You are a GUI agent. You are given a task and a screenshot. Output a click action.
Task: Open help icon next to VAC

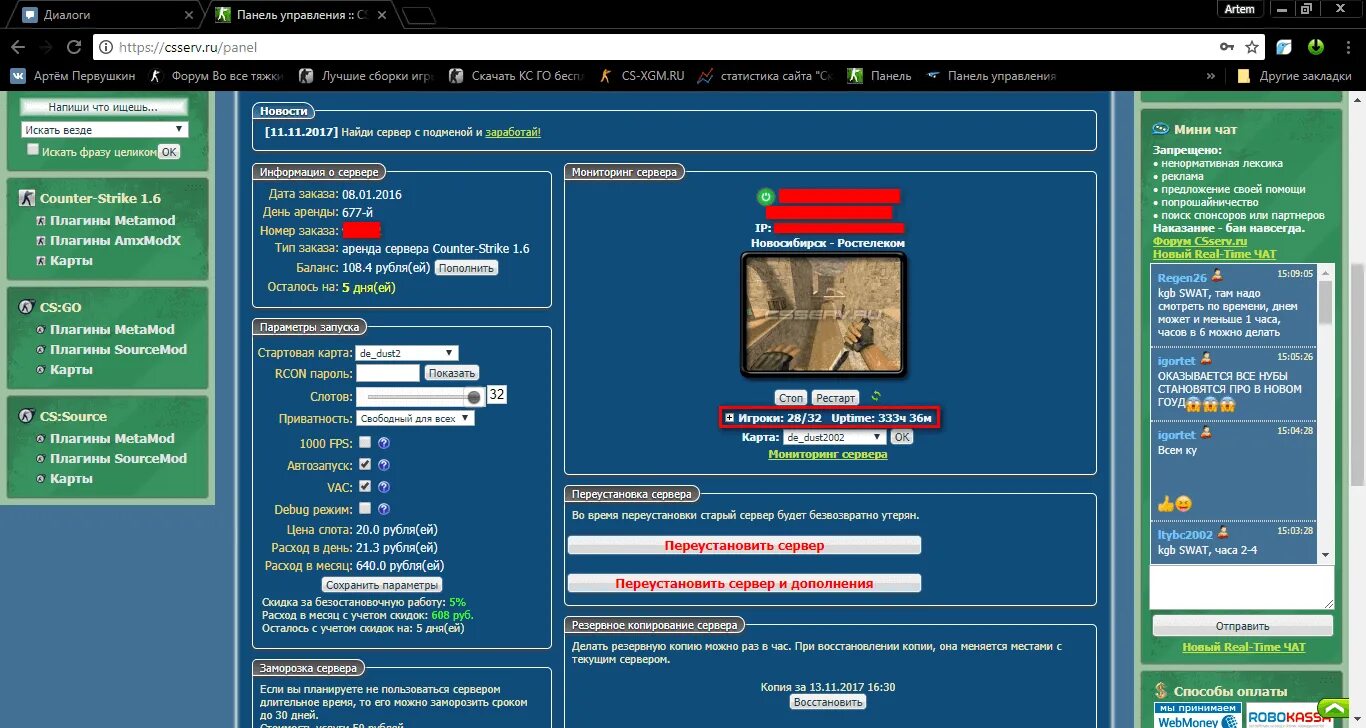(384, 487)
